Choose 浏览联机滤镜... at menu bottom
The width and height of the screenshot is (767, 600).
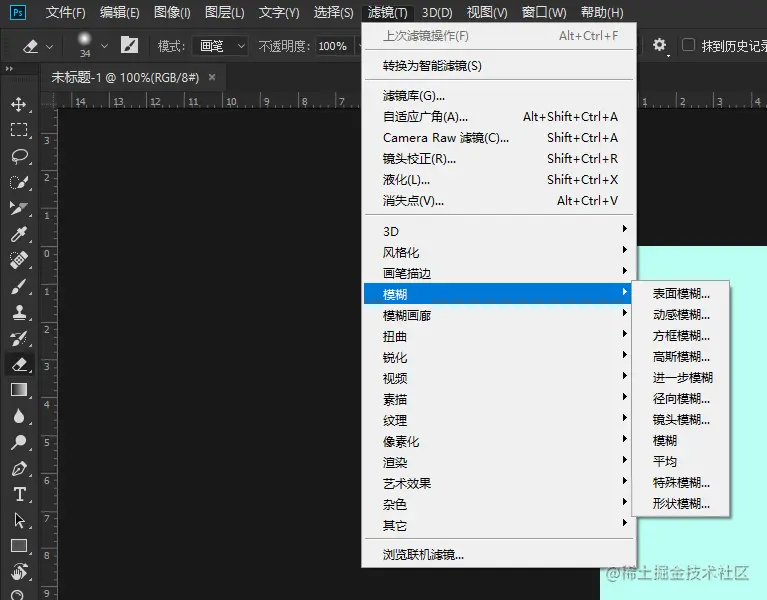498,555
